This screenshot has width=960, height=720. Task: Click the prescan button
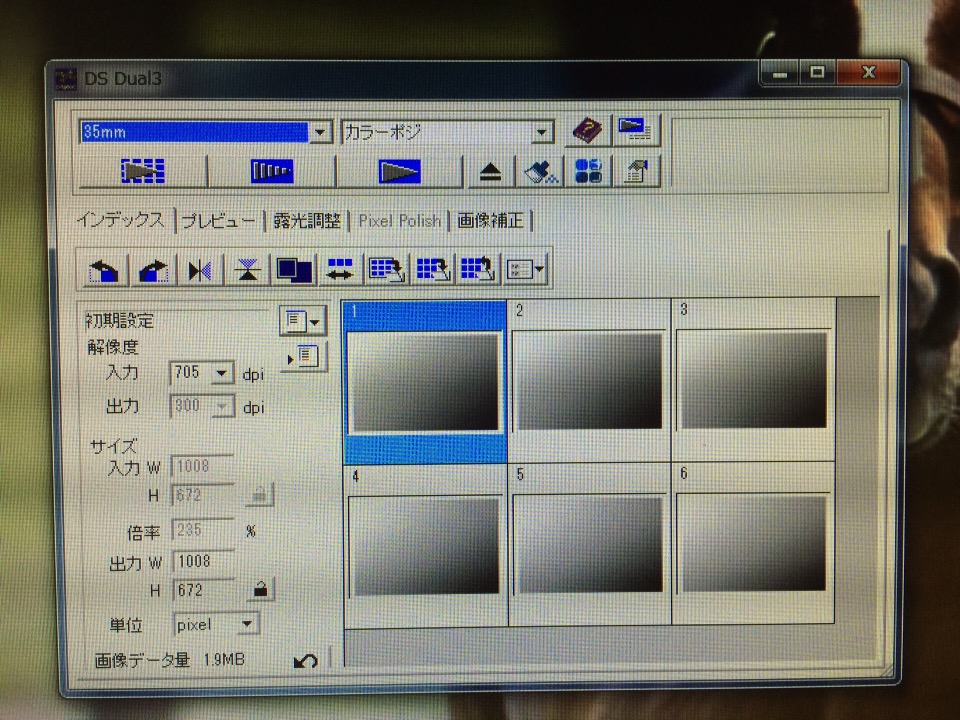click(271, 172)
